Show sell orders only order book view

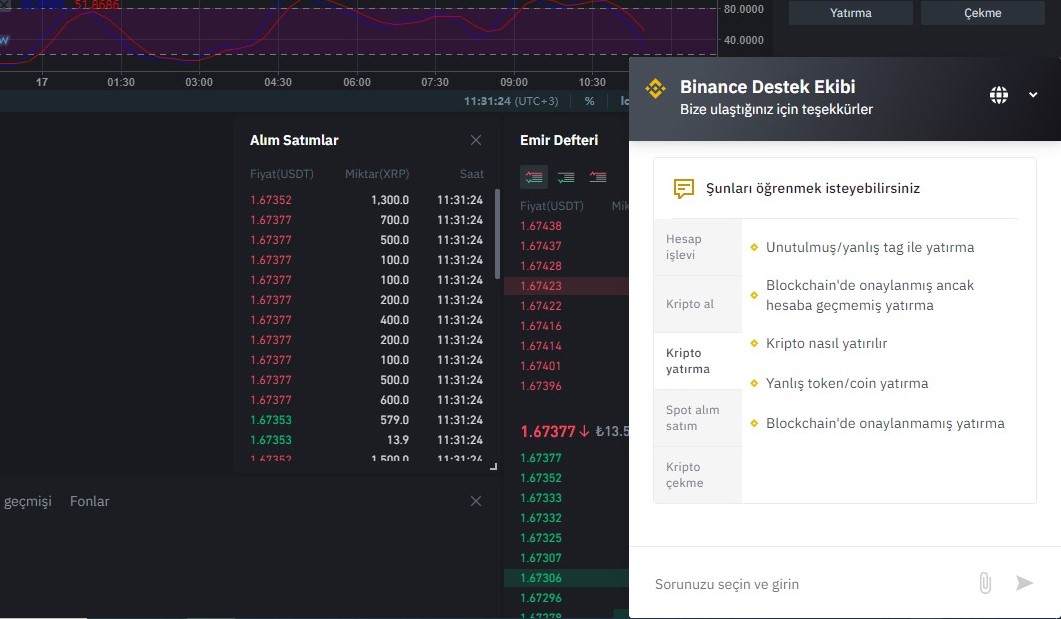coord(597,177)
